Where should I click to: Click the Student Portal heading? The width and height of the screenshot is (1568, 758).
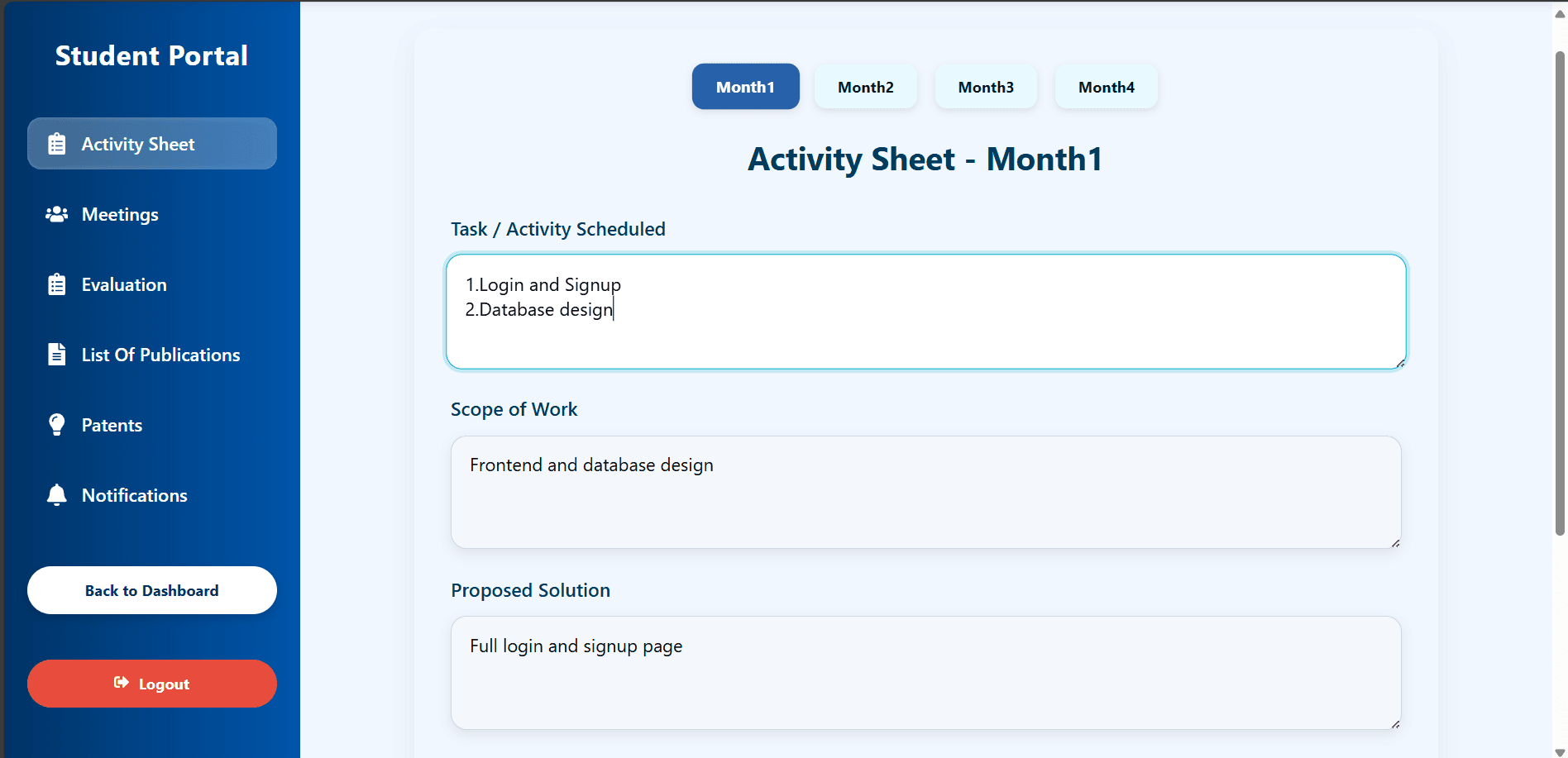(x=151, y=55)
